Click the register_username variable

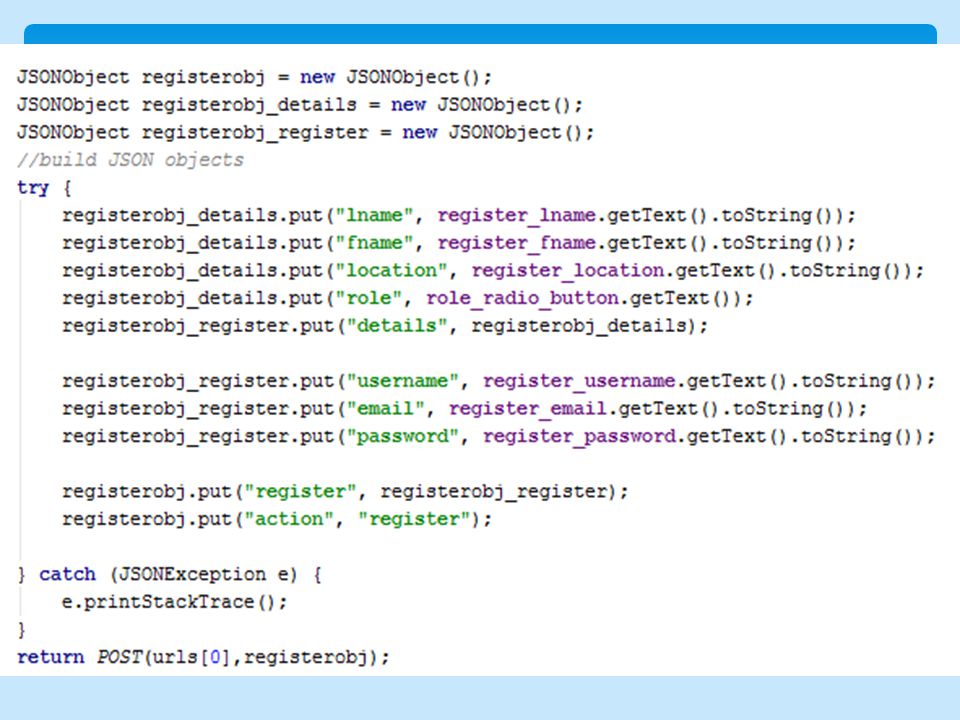[x=579, y=381]
